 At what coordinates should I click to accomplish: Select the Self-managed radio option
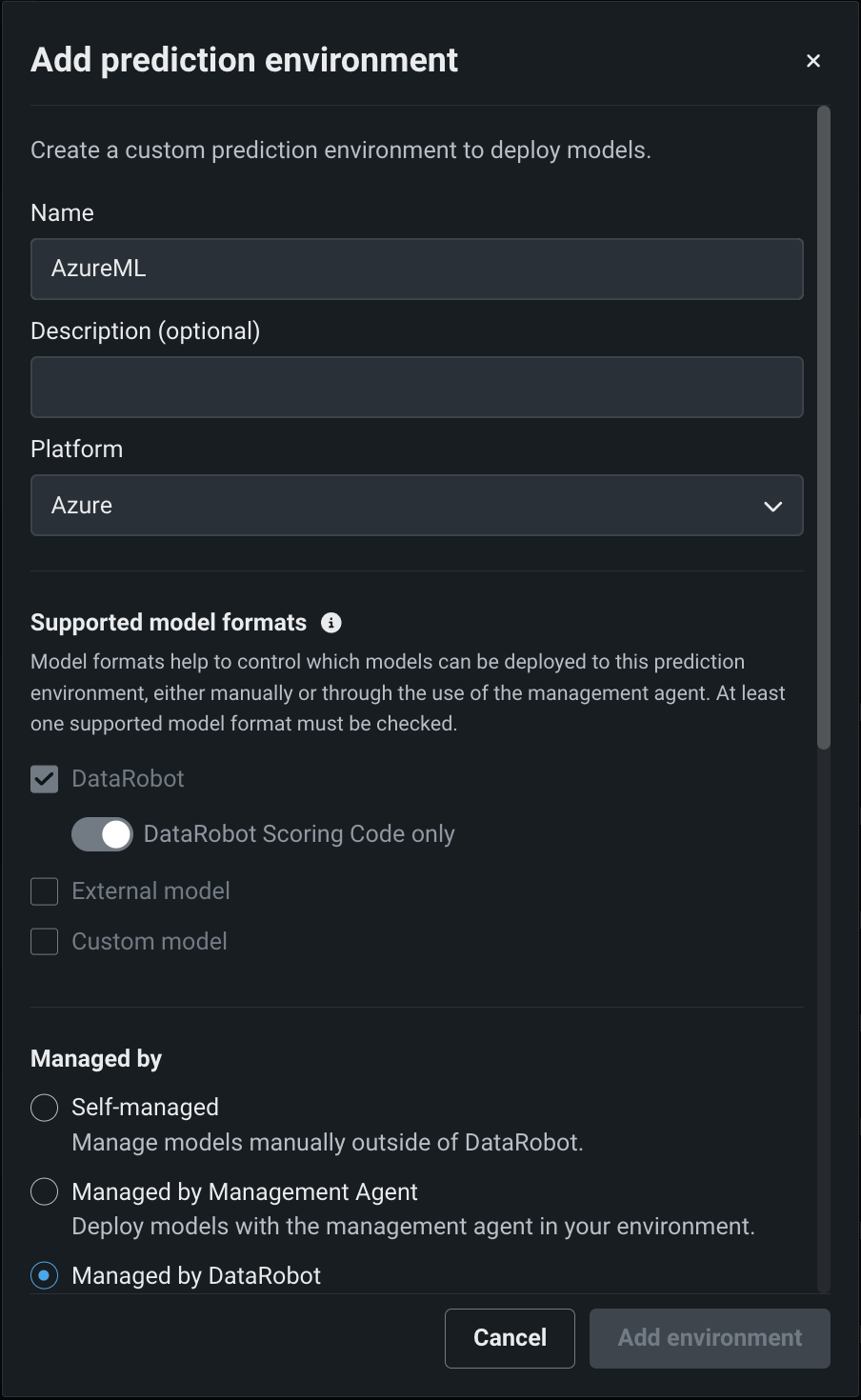pyautogui.click(x=45, y=1108)
